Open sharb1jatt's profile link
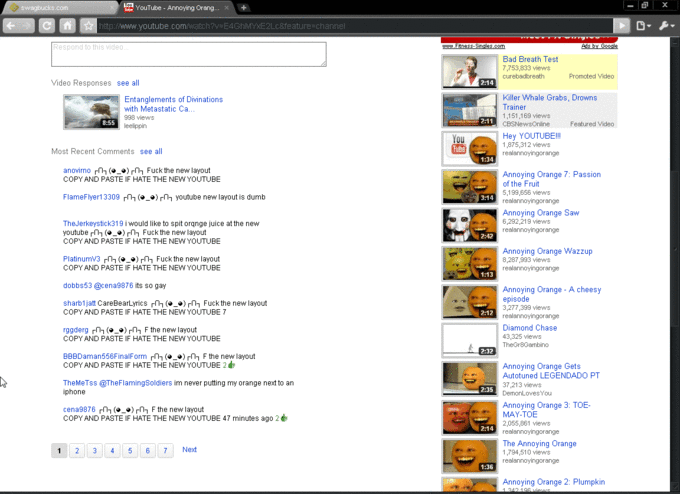 coord(79,303)
